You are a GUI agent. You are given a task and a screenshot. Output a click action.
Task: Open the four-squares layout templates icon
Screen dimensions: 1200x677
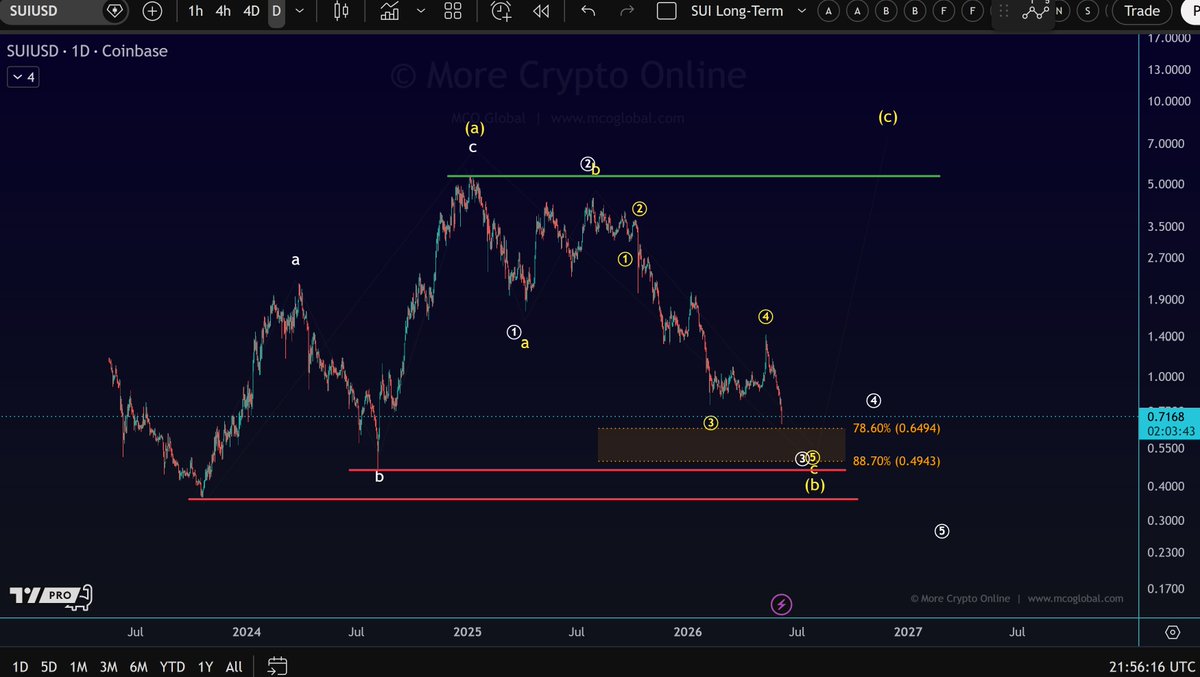click(x=453, y=11)
